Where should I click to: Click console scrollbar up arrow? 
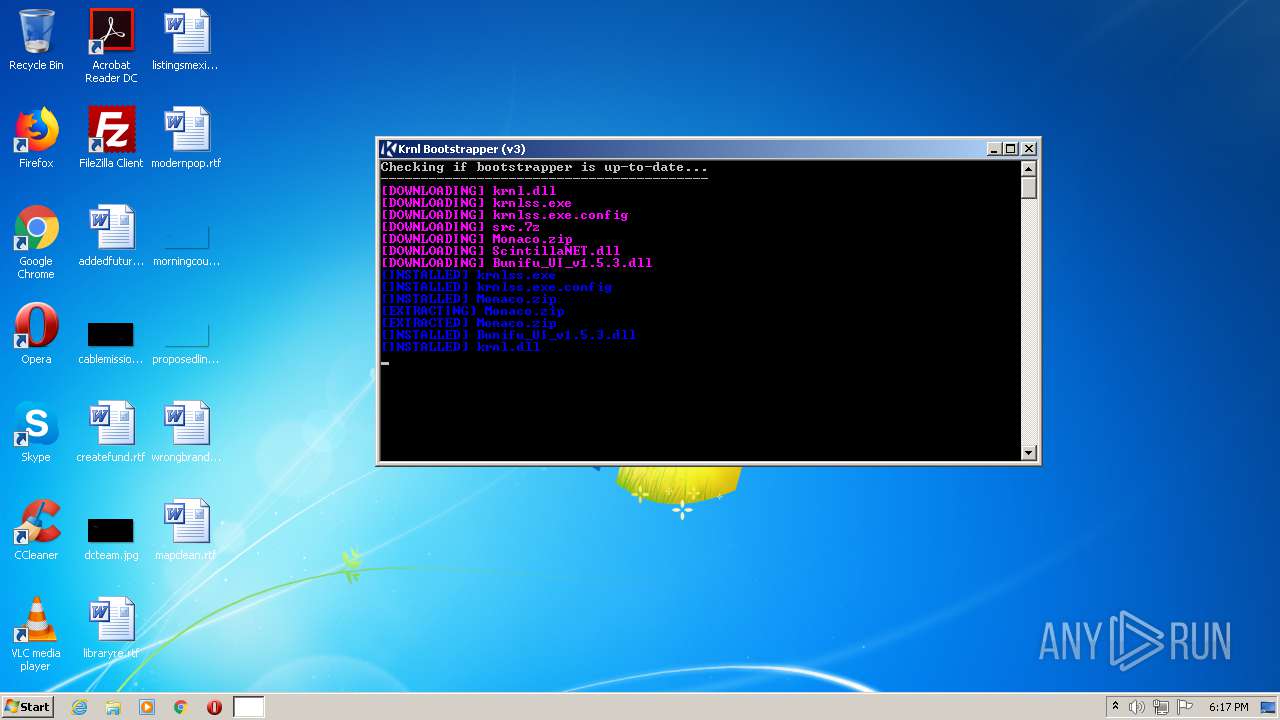coord(1029,169)
